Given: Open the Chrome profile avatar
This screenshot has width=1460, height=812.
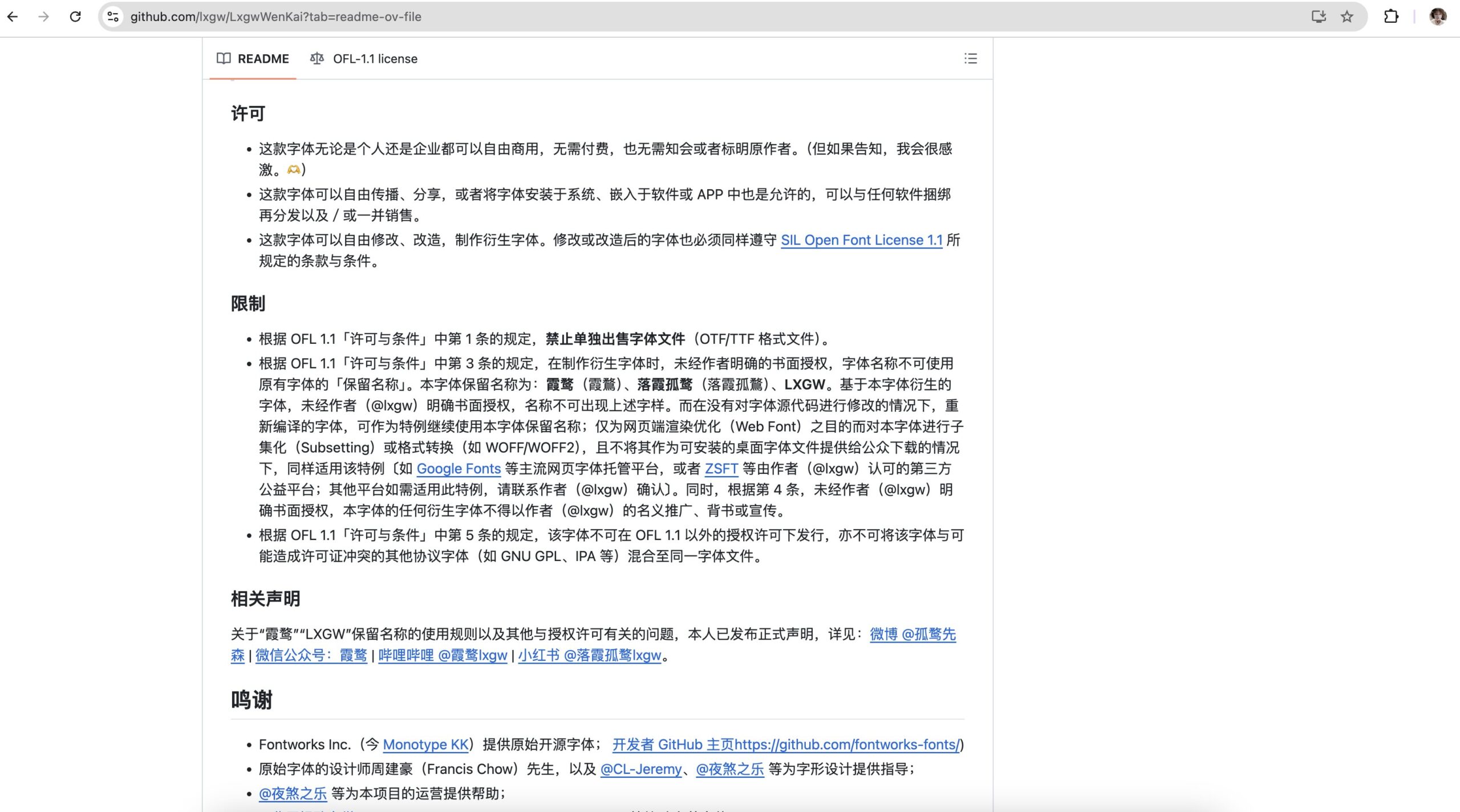Looking at the screenshot, I should (x=1438, y=17).
